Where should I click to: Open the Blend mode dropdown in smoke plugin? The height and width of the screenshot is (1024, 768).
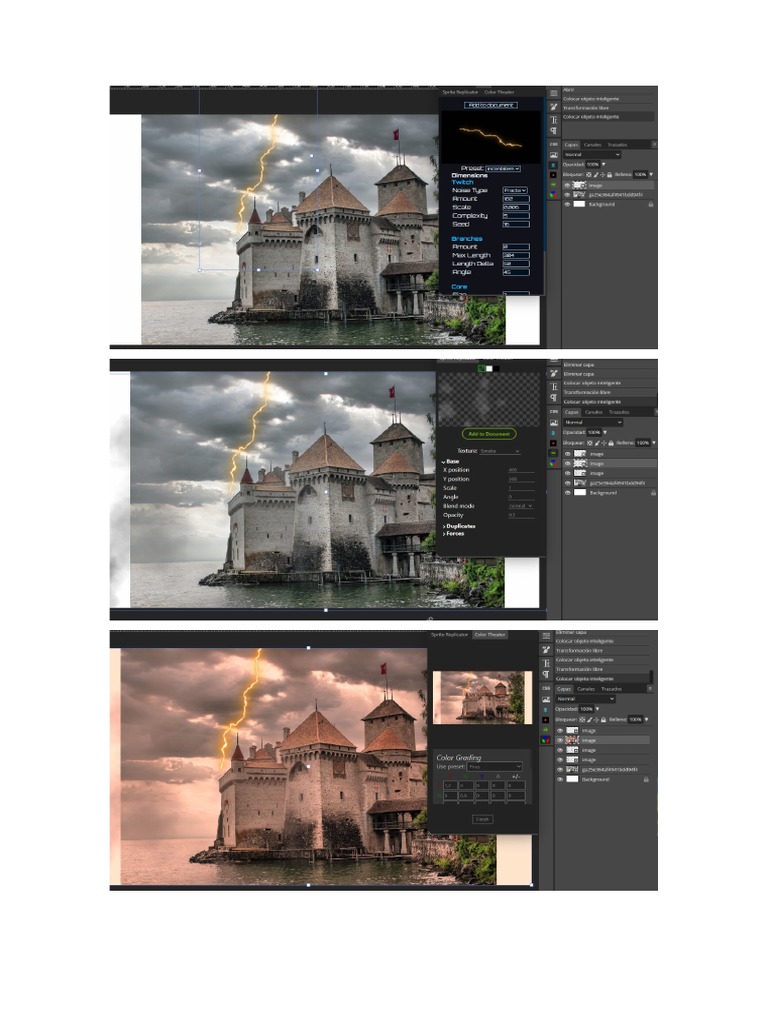(x=521, y=506)
